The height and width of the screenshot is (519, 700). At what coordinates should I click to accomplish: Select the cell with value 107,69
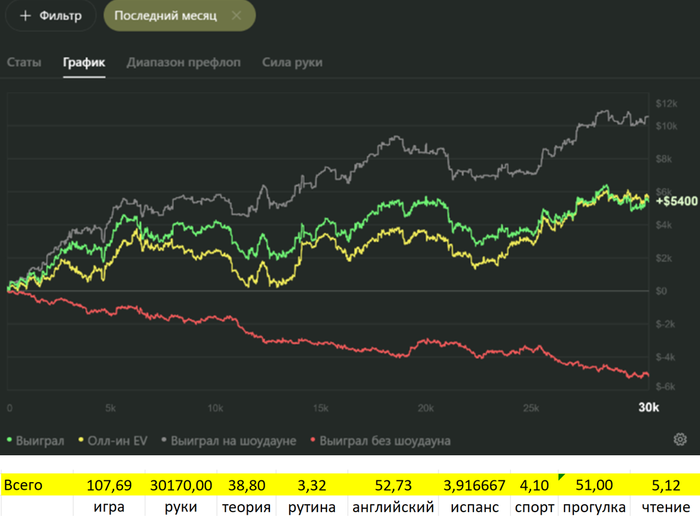coord(109,485)
